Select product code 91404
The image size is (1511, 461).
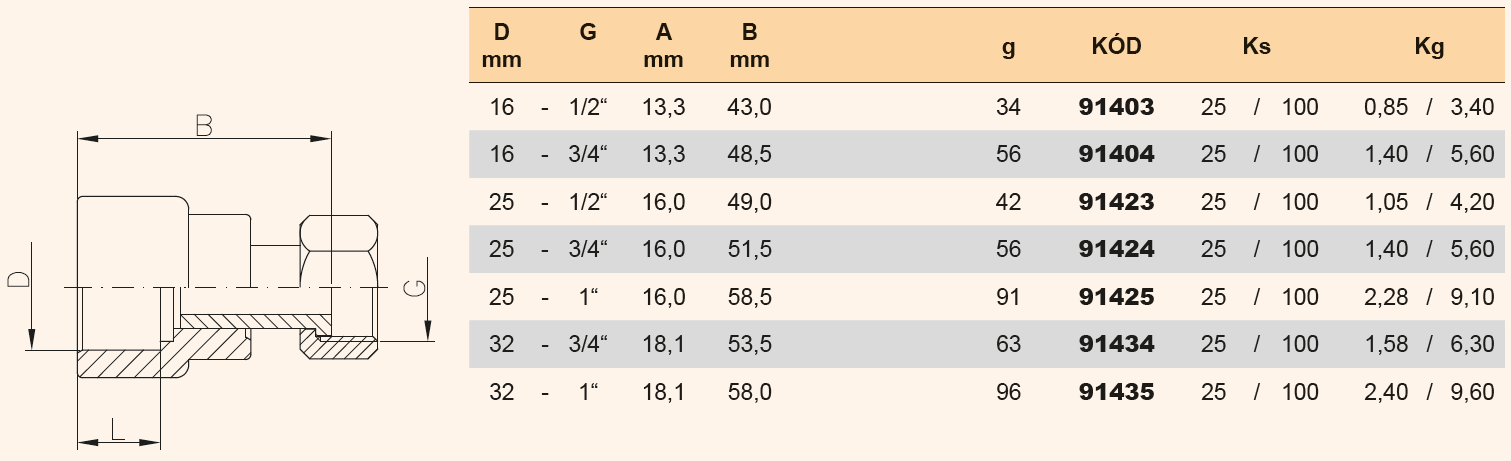pyautogui.click(x=1116, y=154)
